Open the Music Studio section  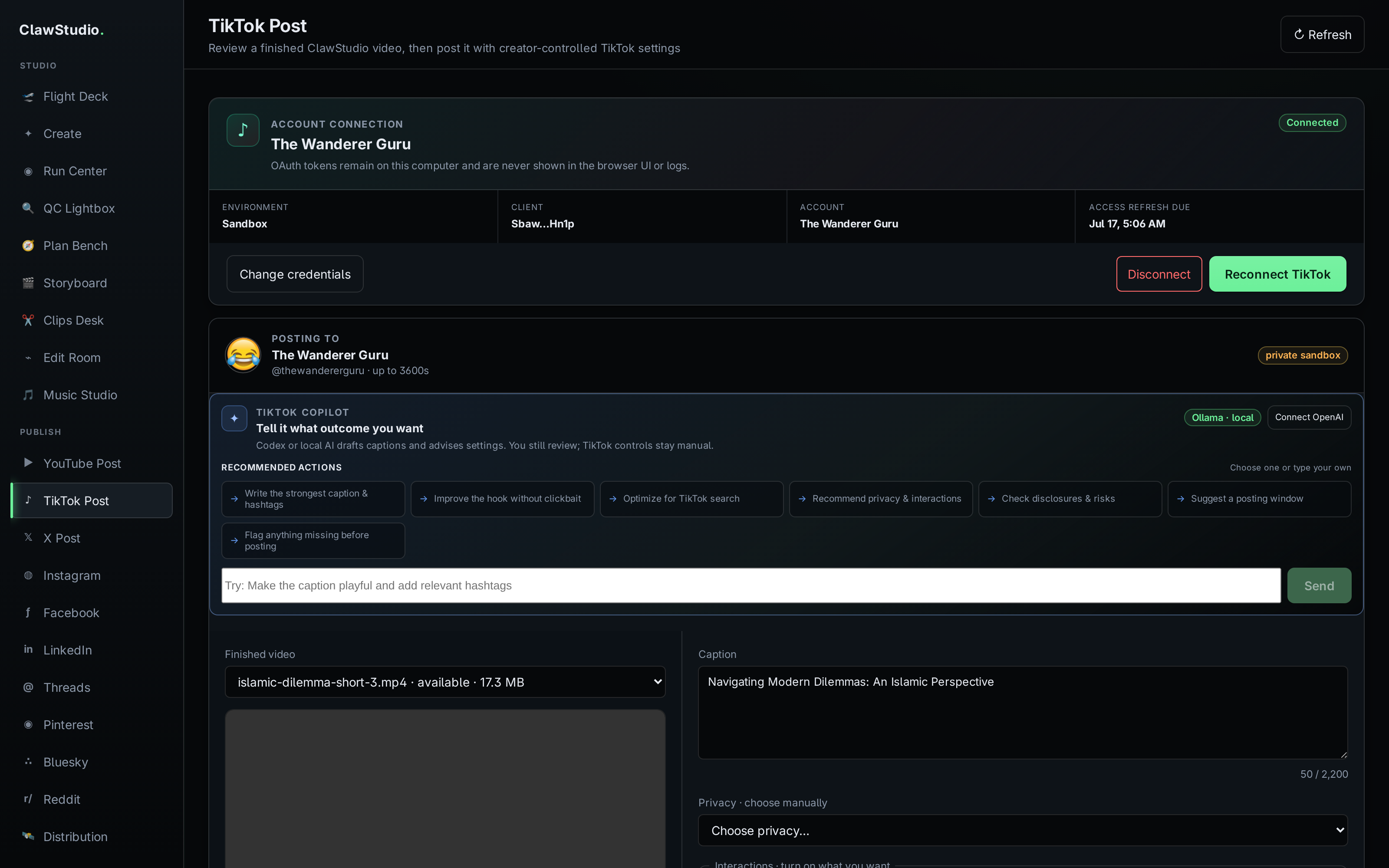(x=92, y=395)
